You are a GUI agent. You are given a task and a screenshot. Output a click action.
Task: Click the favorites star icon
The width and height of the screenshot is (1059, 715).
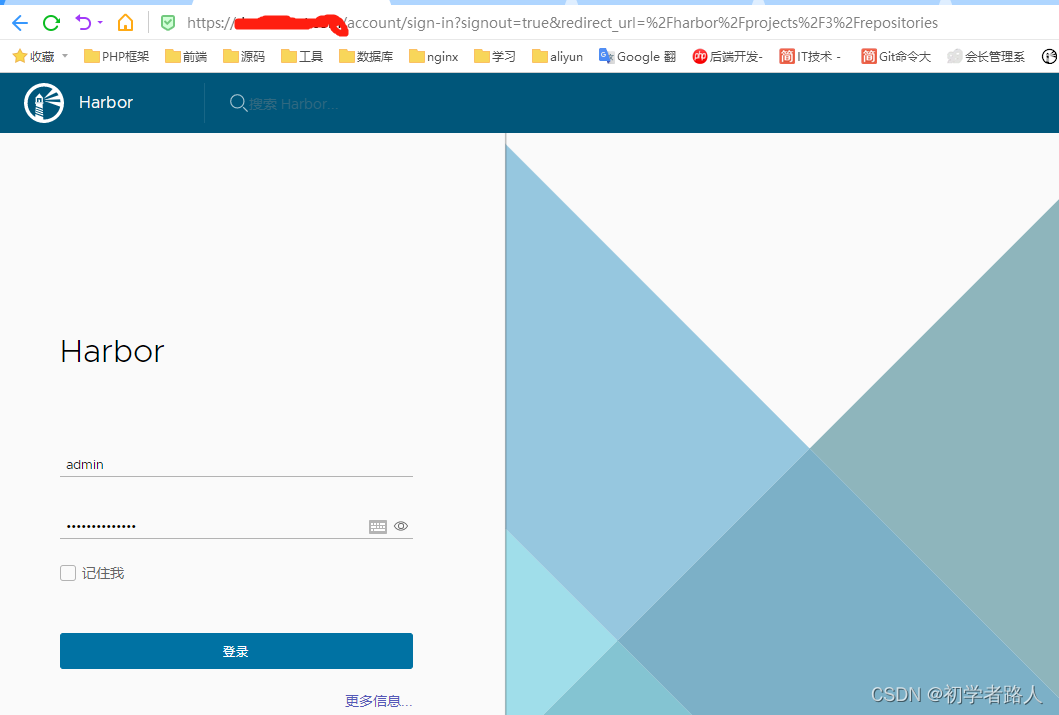(x=20, y=56)
